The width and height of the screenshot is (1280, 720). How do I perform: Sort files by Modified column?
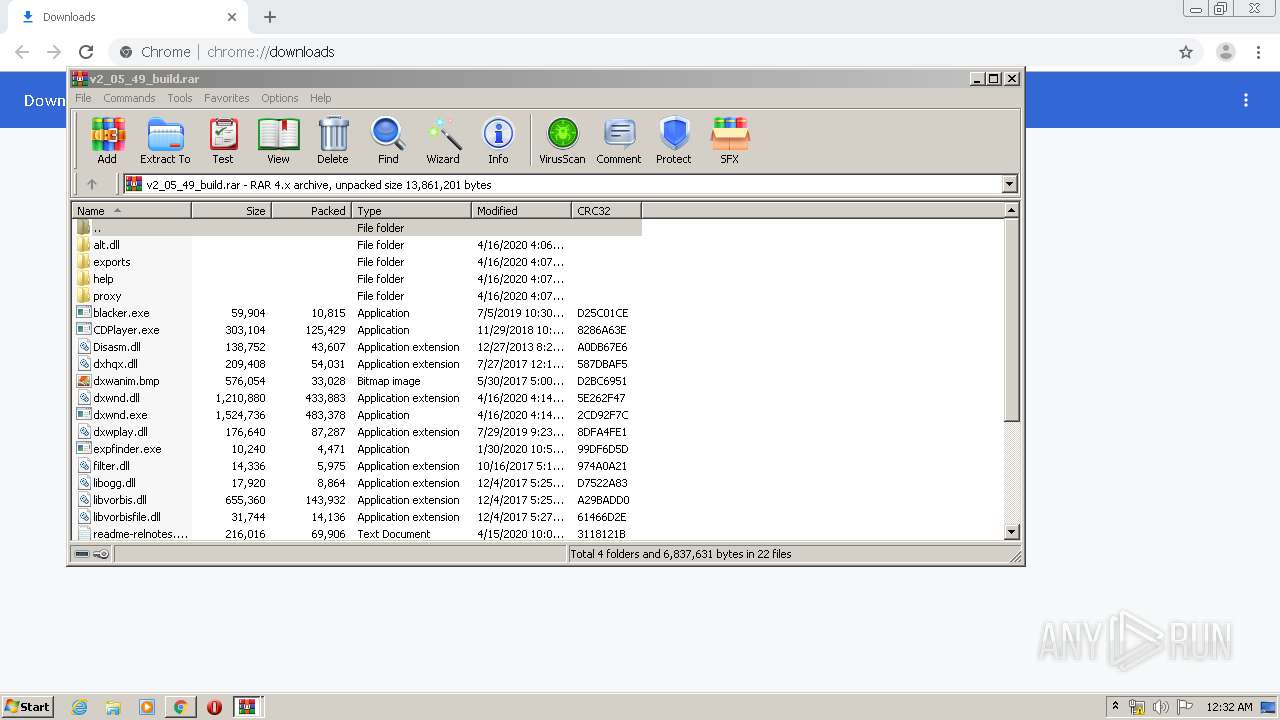(521, 210)
